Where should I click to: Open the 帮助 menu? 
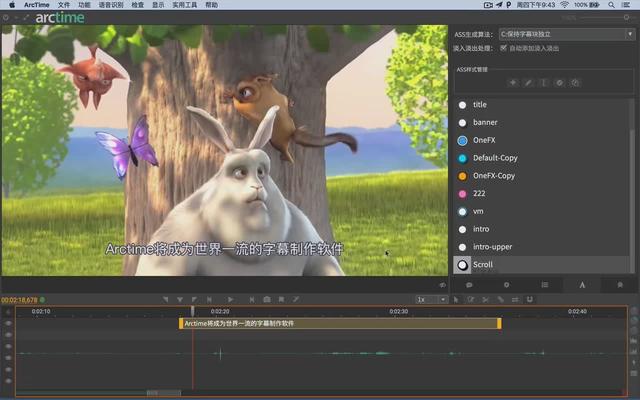tap(211, 5)
